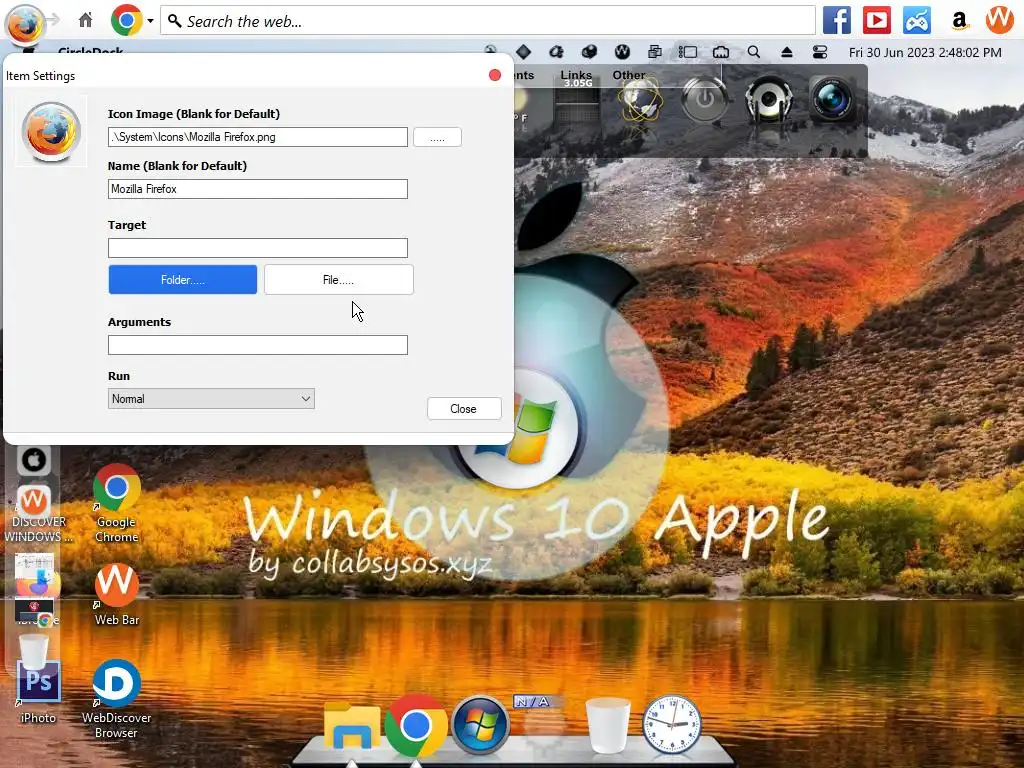Click the network port icon in menu bar
This screenshot has height=768, width=1024.
tap(721, 52)
